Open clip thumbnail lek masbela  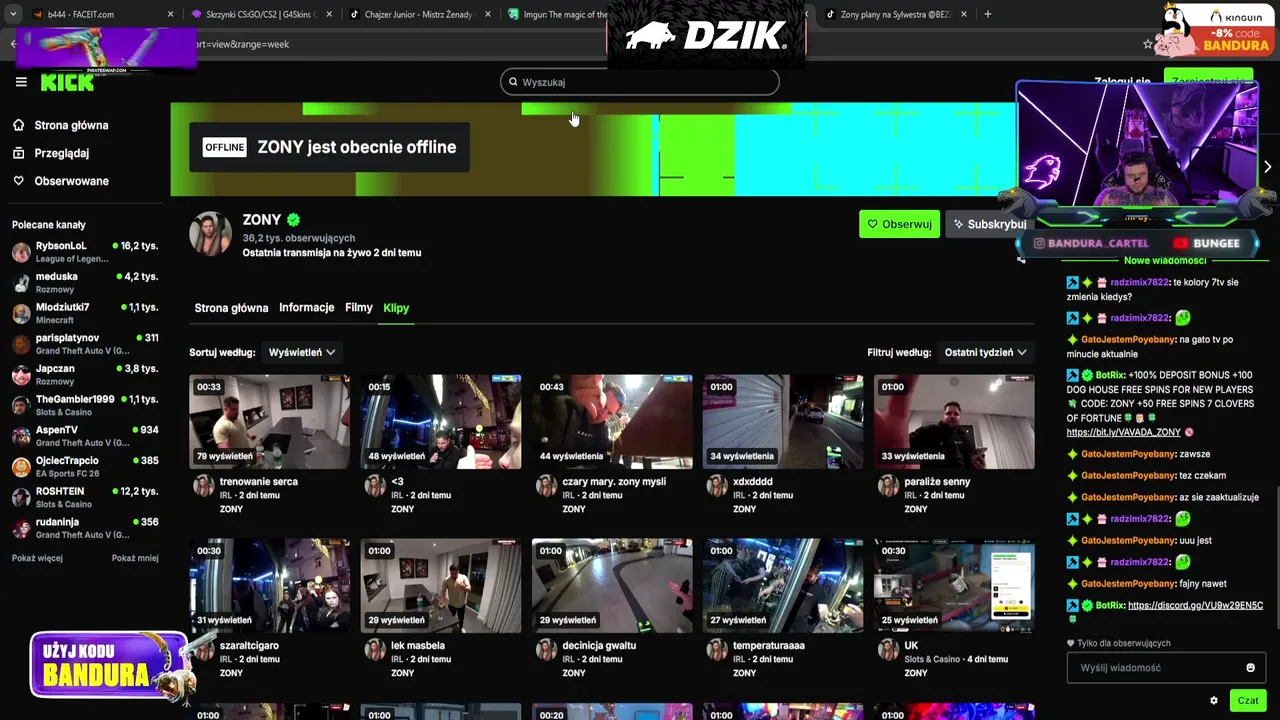pos(441,586)
